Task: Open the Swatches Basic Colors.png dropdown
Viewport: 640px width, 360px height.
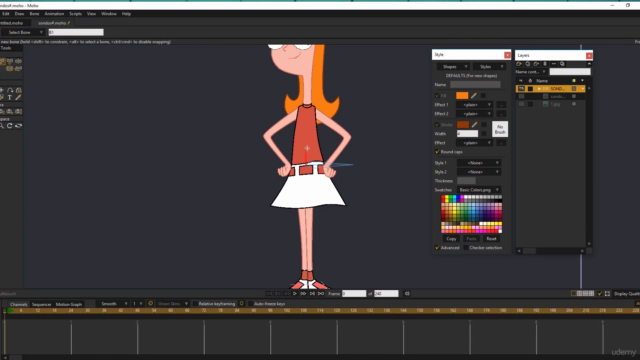Action: point(478,190)
